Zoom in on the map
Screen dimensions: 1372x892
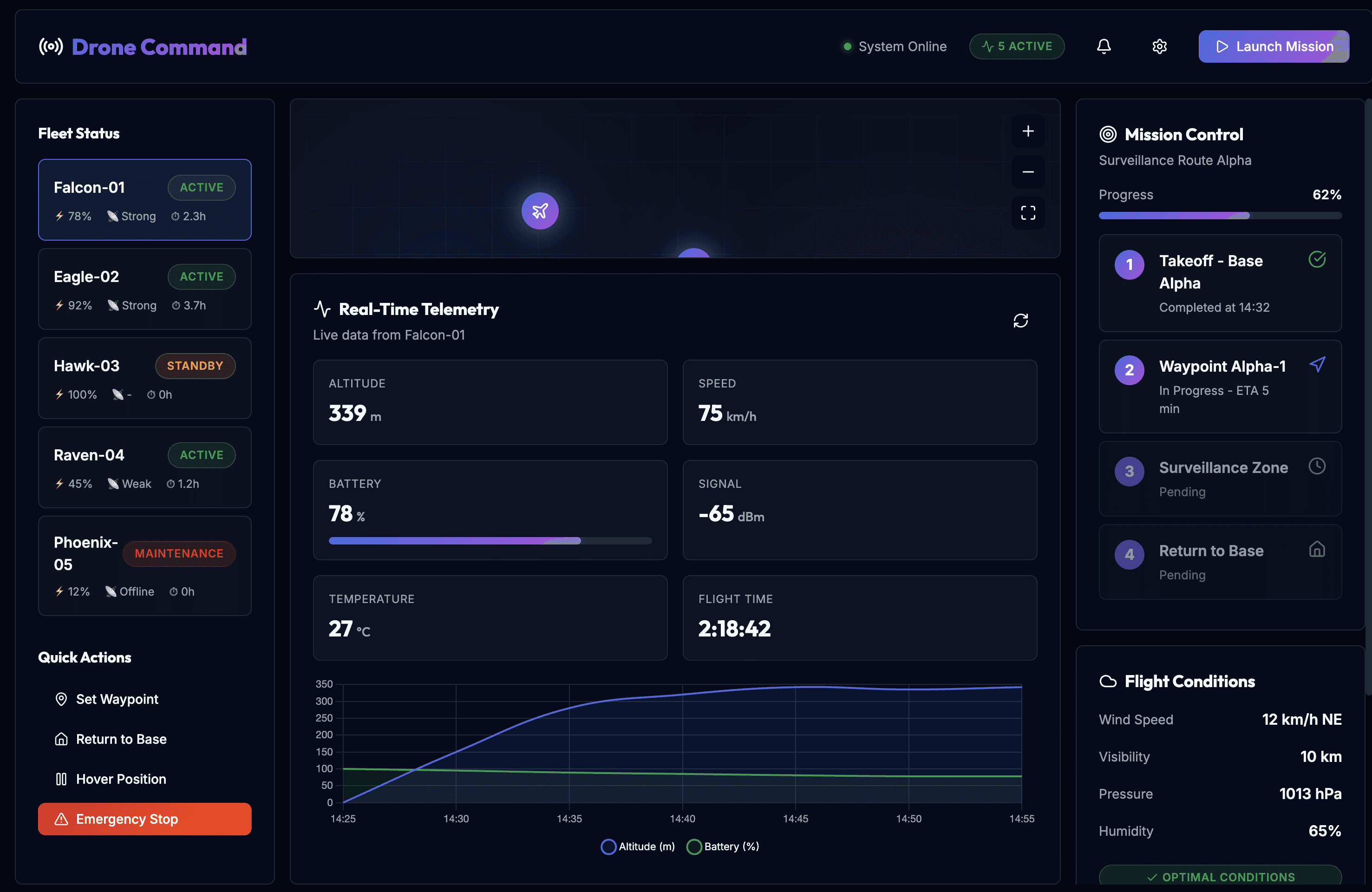coord(1028,131)
